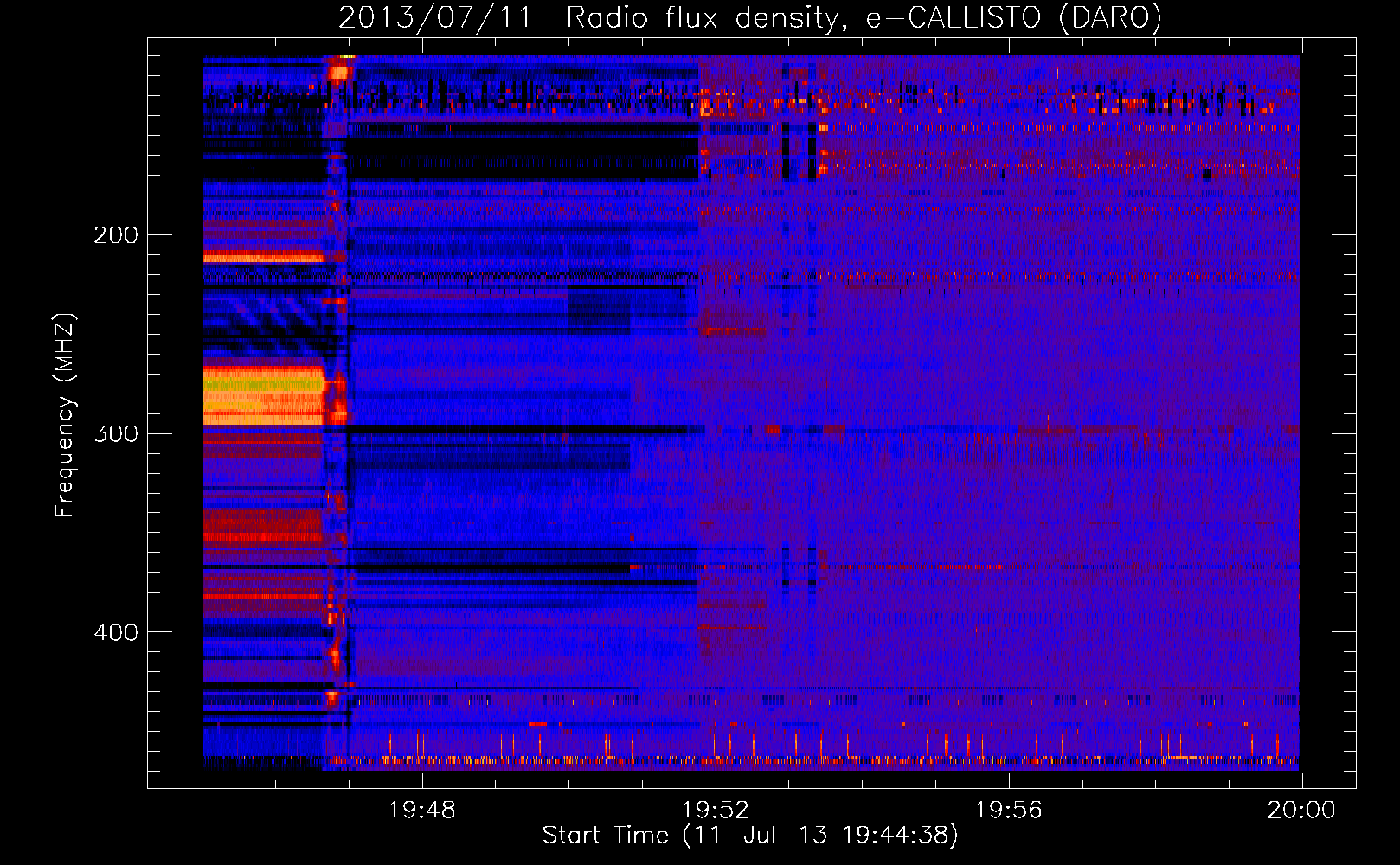Click the 20:00 time tick label

tap(1301, 811)
